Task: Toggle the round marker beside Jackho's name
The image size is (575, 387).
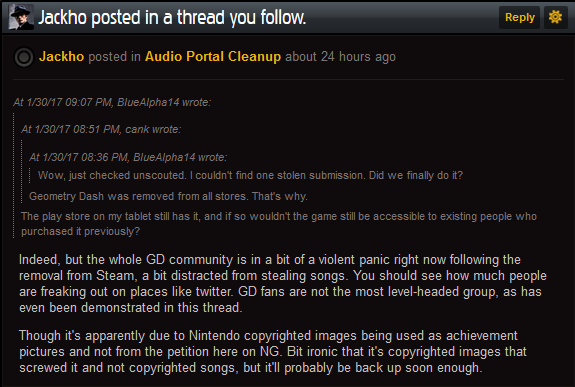Action: tap(24, 57)
